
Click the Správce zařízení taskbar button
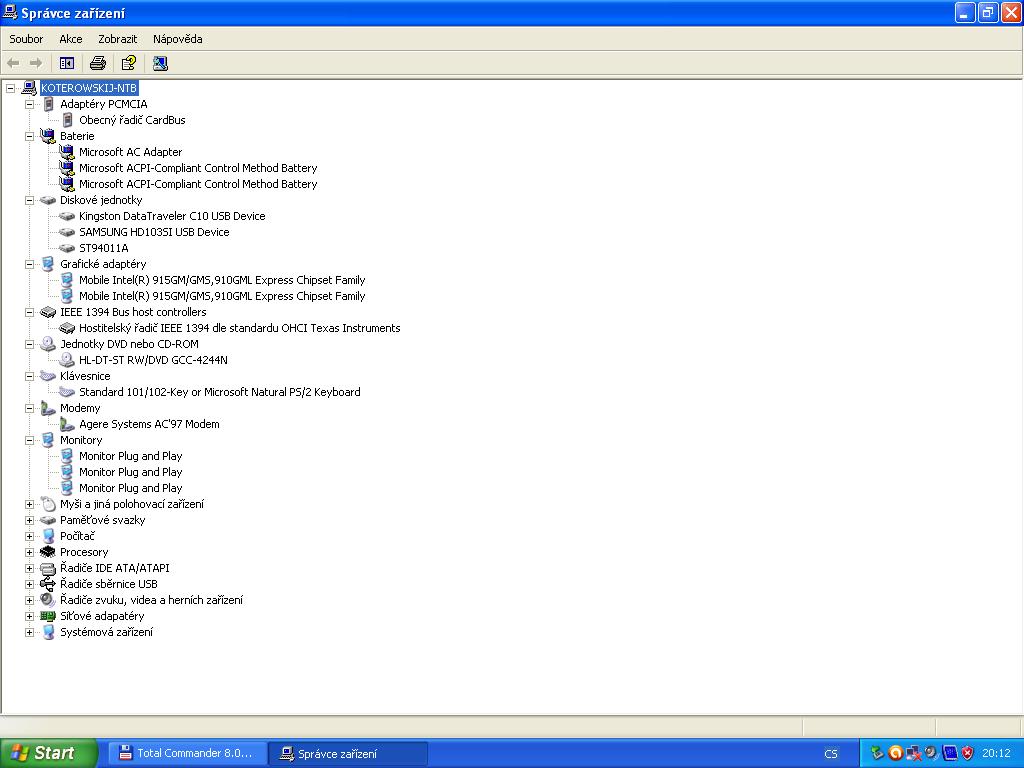348,754
